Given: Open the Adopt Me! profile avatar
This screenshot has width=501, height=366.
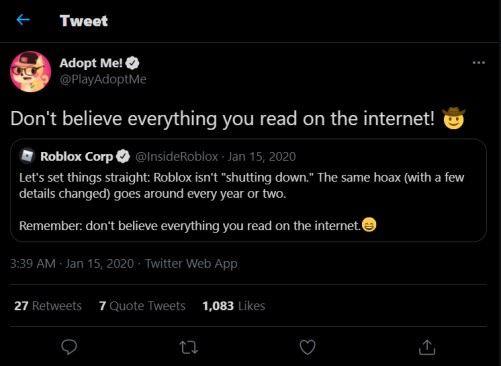Looking at the screenshot, I should click(x=31, y=71).
